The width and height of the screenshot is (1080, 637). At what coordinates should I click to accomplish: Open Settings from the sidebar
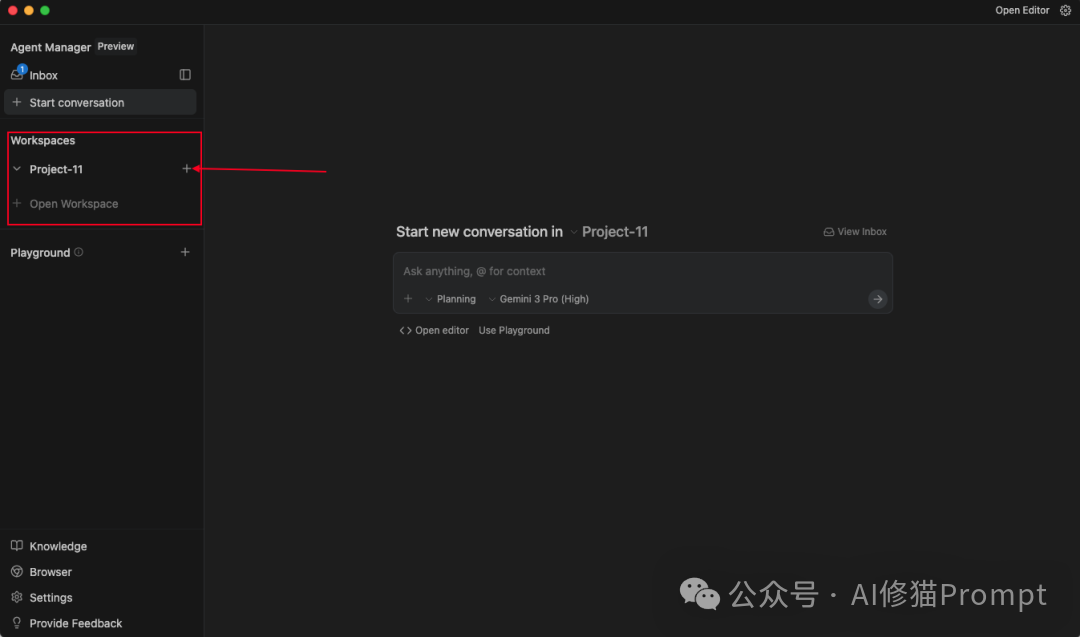(50, 597)
